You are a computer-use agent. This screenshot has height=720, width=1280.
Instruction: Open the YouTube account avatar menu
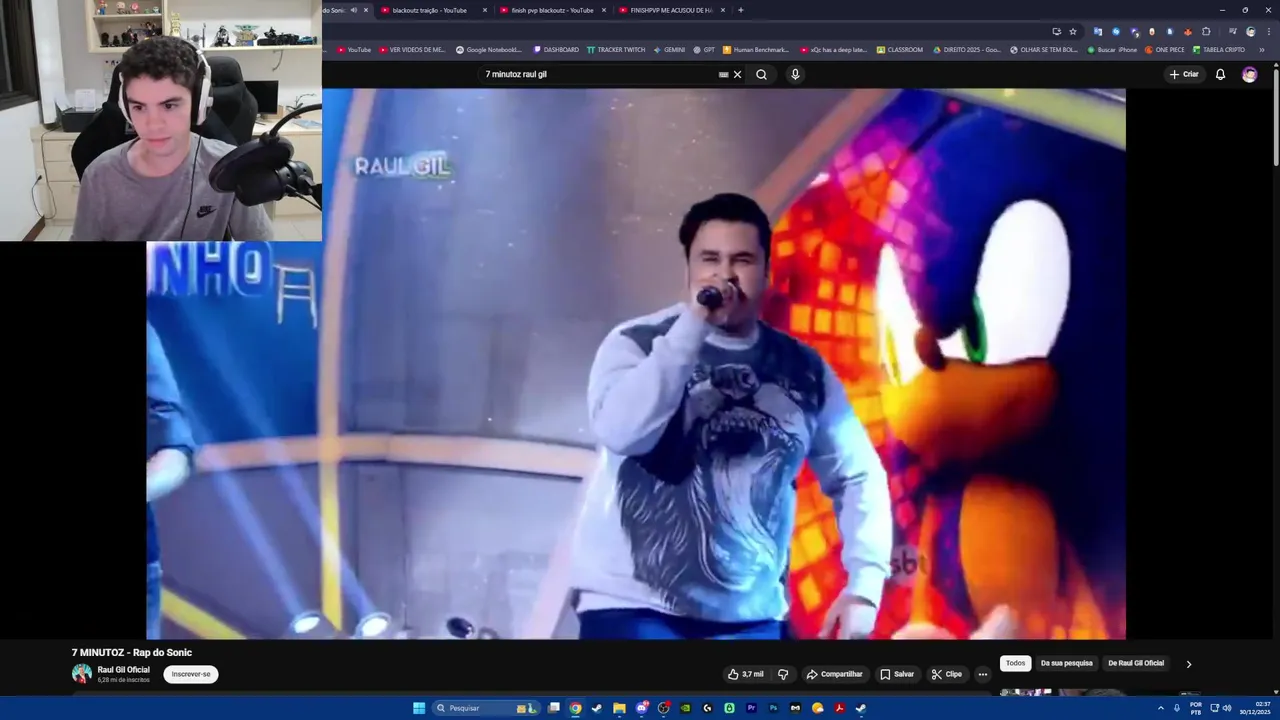(x=1249, y=74)
